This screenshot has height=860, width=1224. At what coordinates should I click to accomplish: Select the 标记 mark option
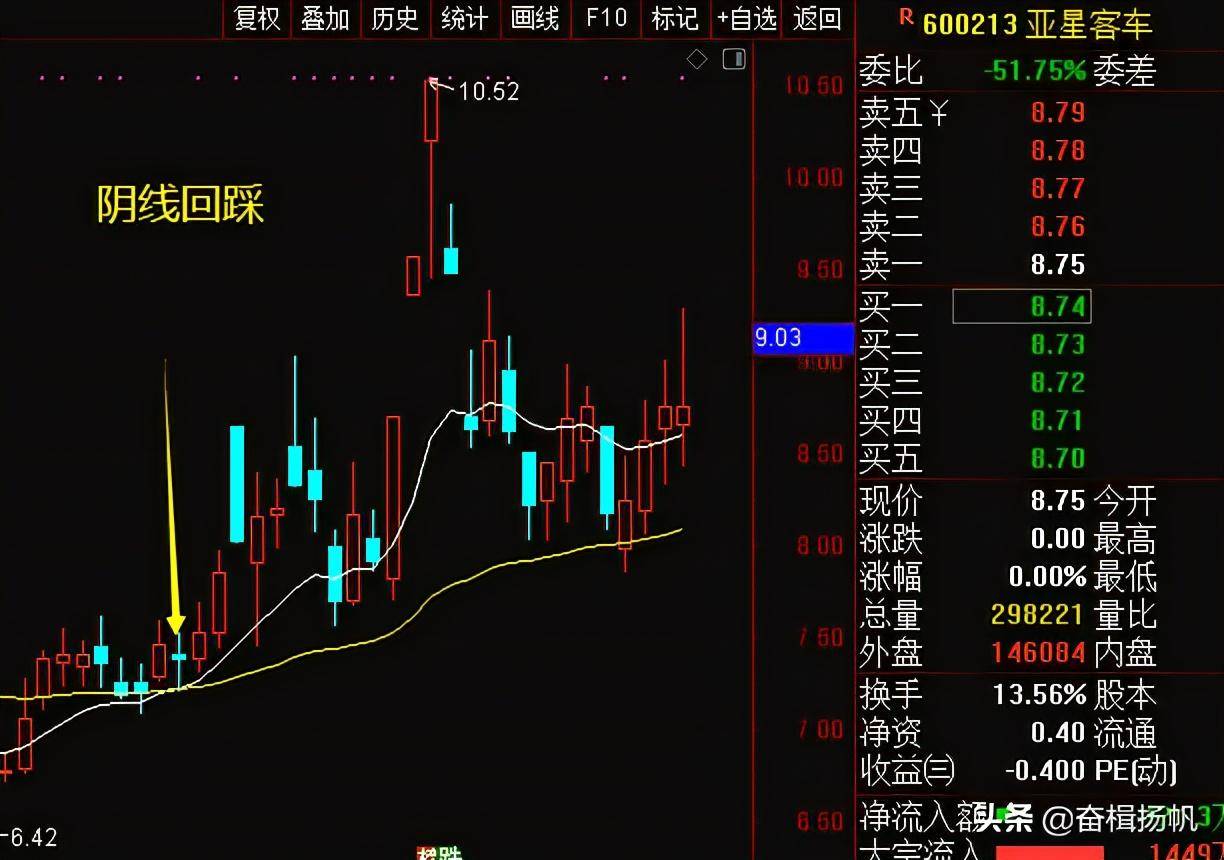point(675,18)
